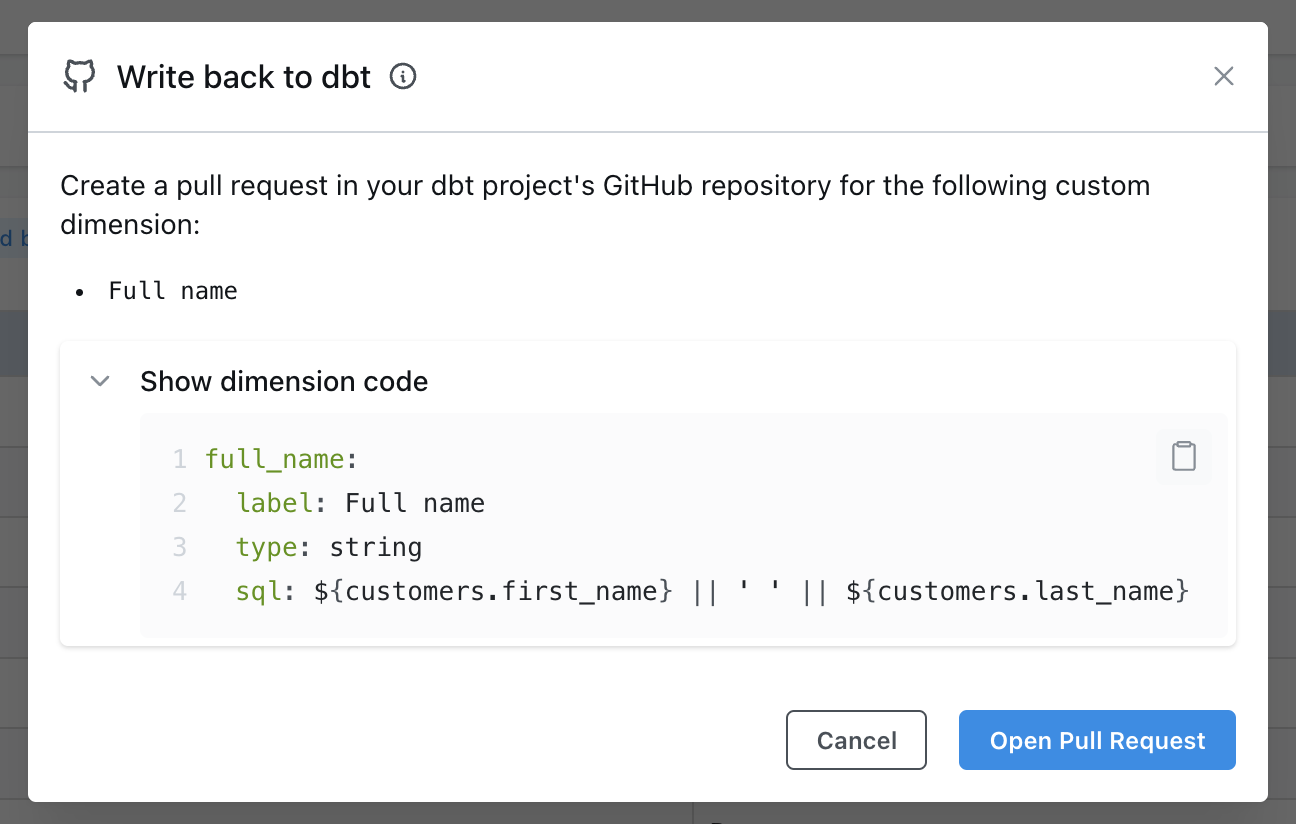Click the sql key on line 4
Screen dimensions: 1296x824
point(259,591)
